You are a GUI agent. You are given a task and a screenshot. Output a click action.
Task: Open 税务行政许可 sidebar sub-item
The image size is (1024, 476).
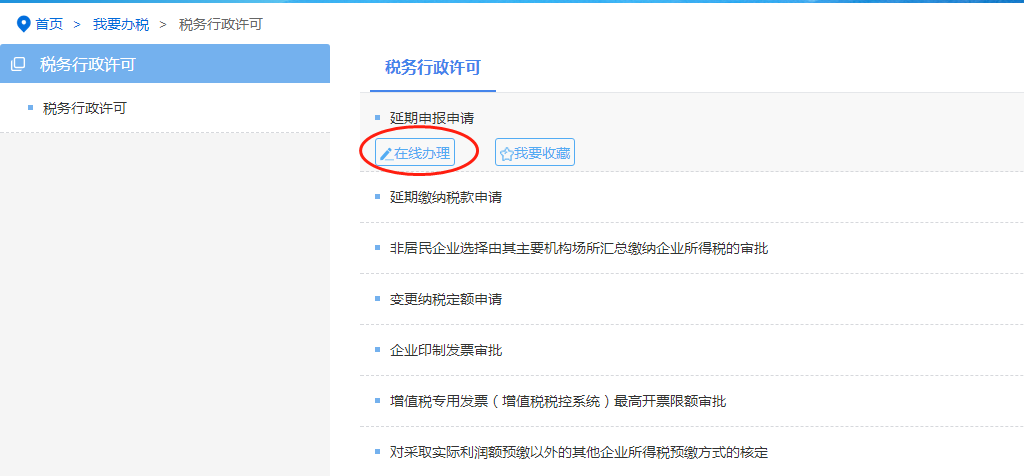[84, 108]
